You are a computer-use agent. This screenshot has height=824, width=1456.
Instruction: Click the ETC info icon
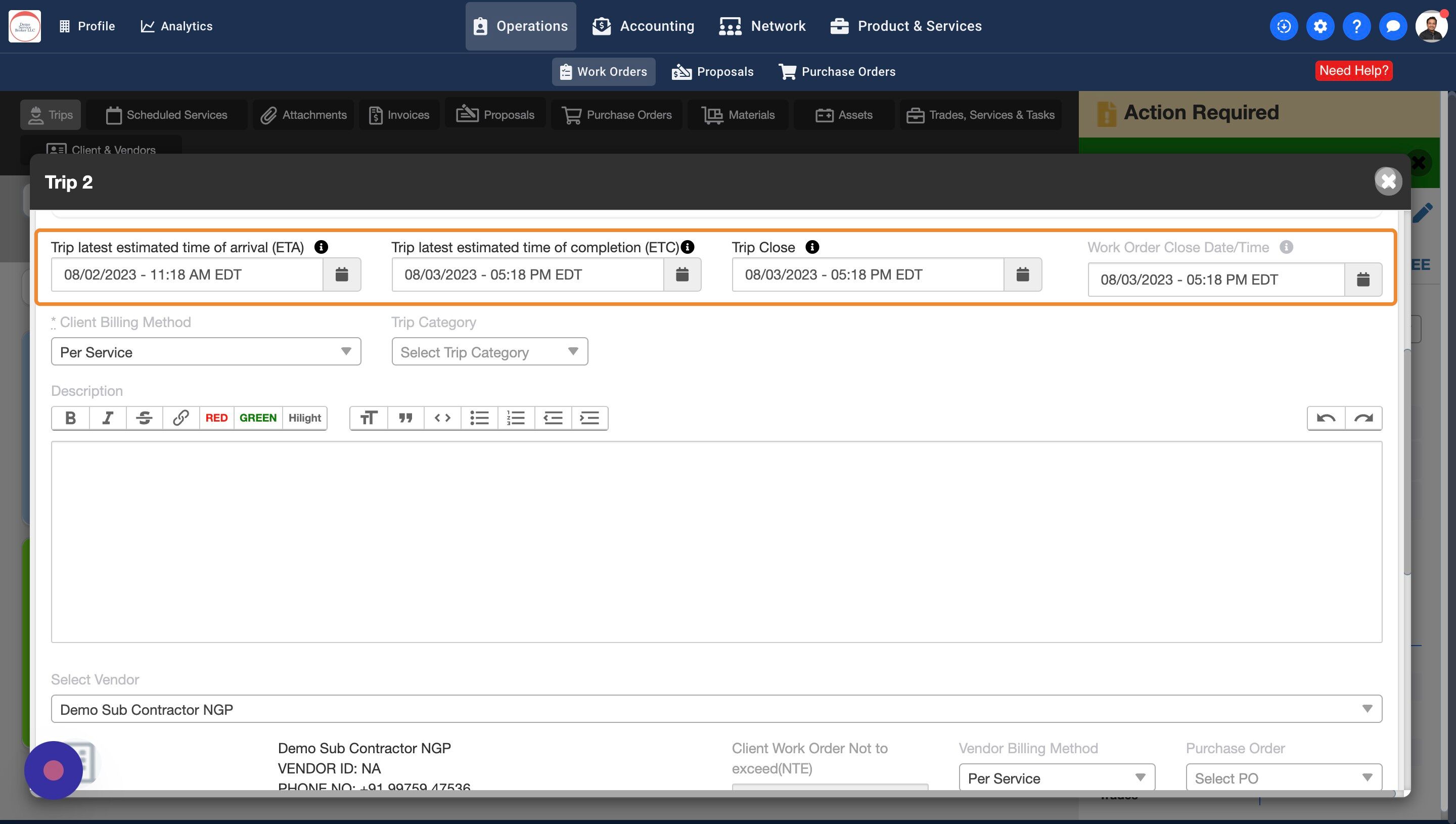(x=688, y=247)
